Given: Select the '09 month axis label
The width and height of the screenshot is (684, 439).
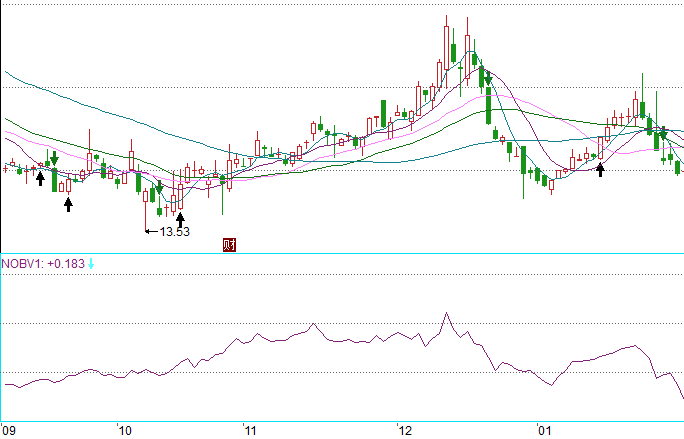Looking at the screenshot, I should (x=9, y=431).
